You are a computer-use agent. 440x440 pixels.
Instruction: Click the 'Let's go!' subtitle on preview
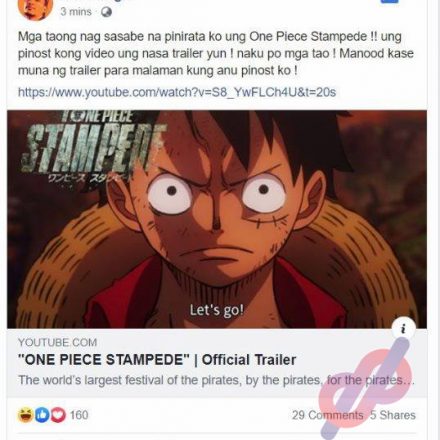click(217, 310)
